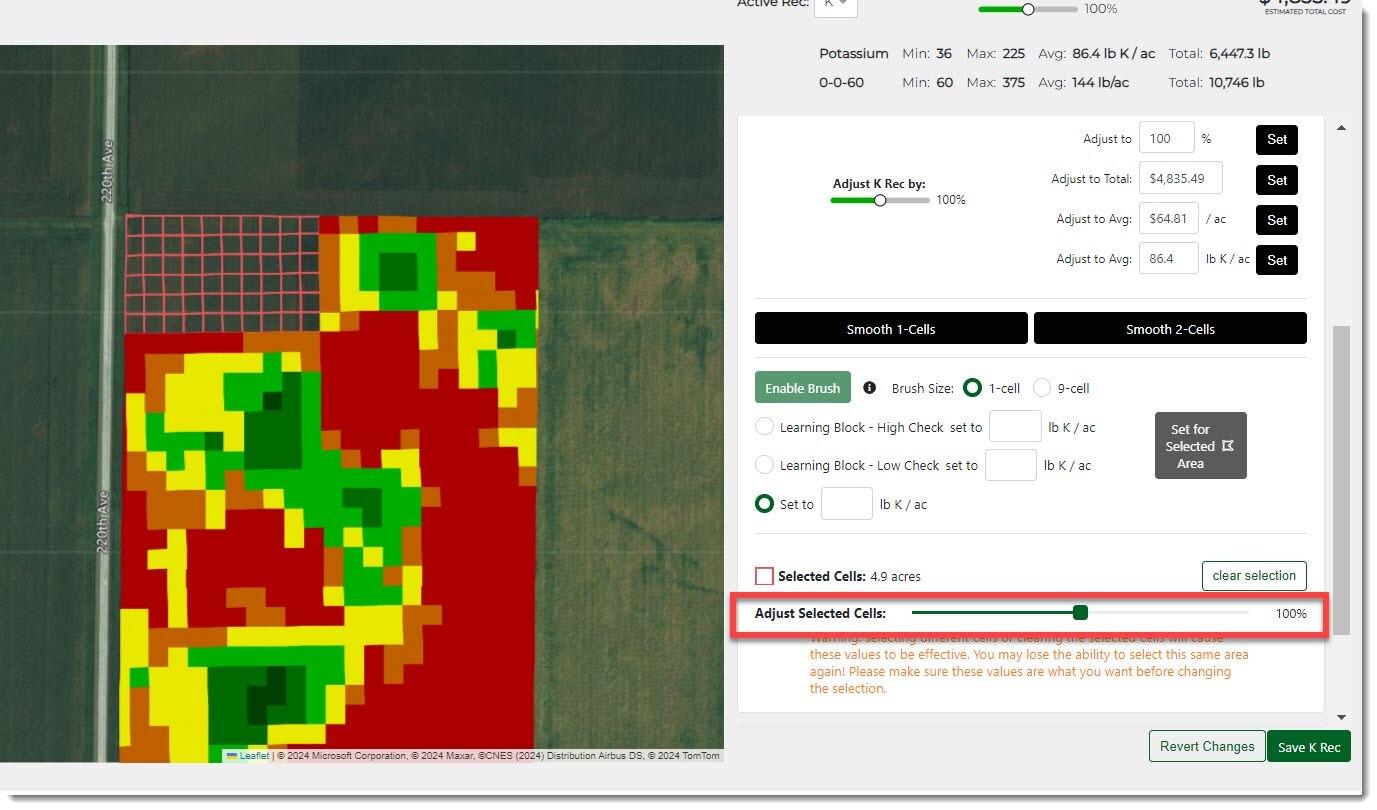This screenshot has height=810, width=1377.
Task: Click the Adjust K Rec by slider
Action: tap(880, 200)
